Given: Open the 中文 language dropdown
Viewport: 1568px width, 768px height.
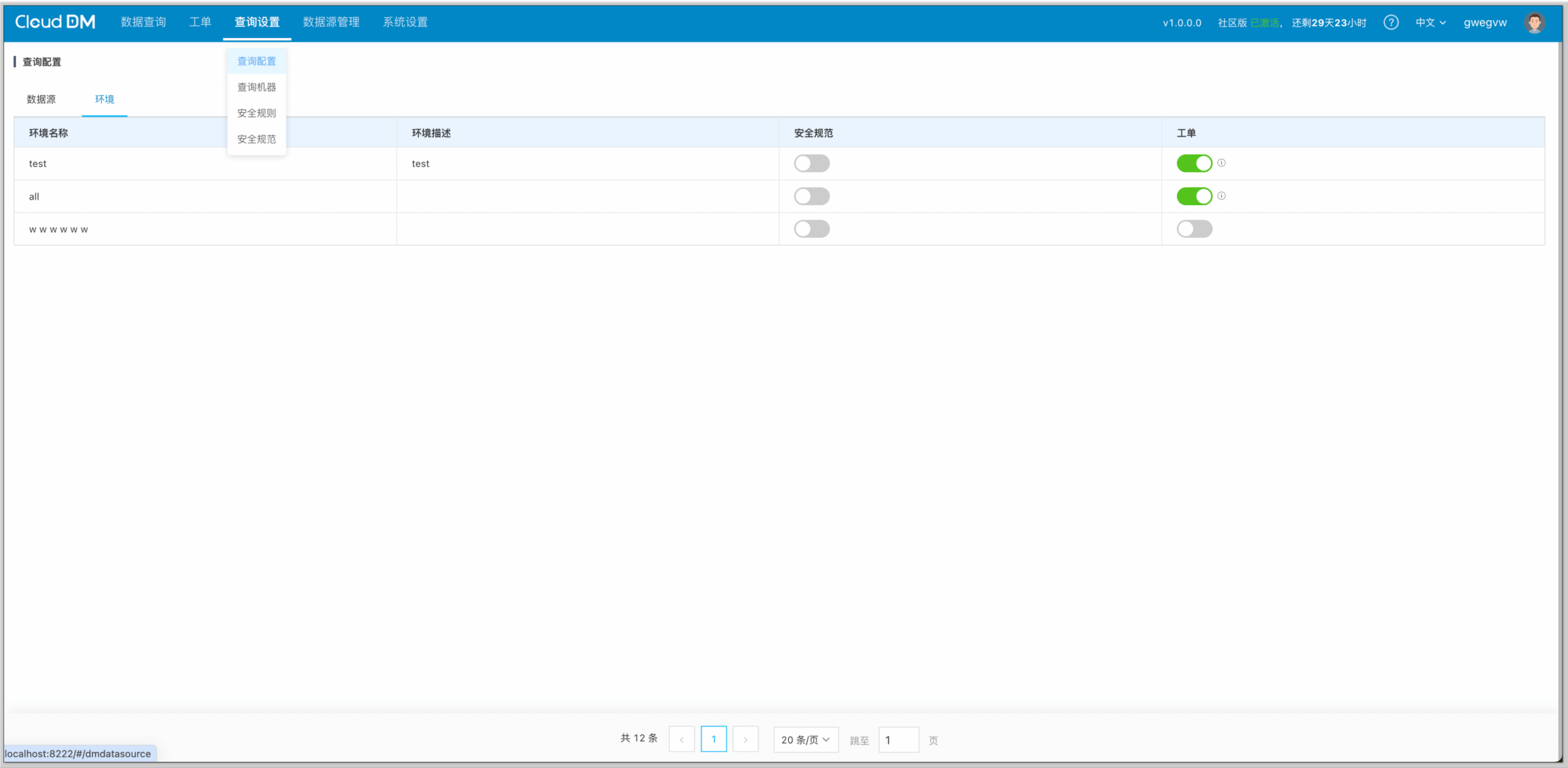Looking at the screenshot, I should [1430, 22].
